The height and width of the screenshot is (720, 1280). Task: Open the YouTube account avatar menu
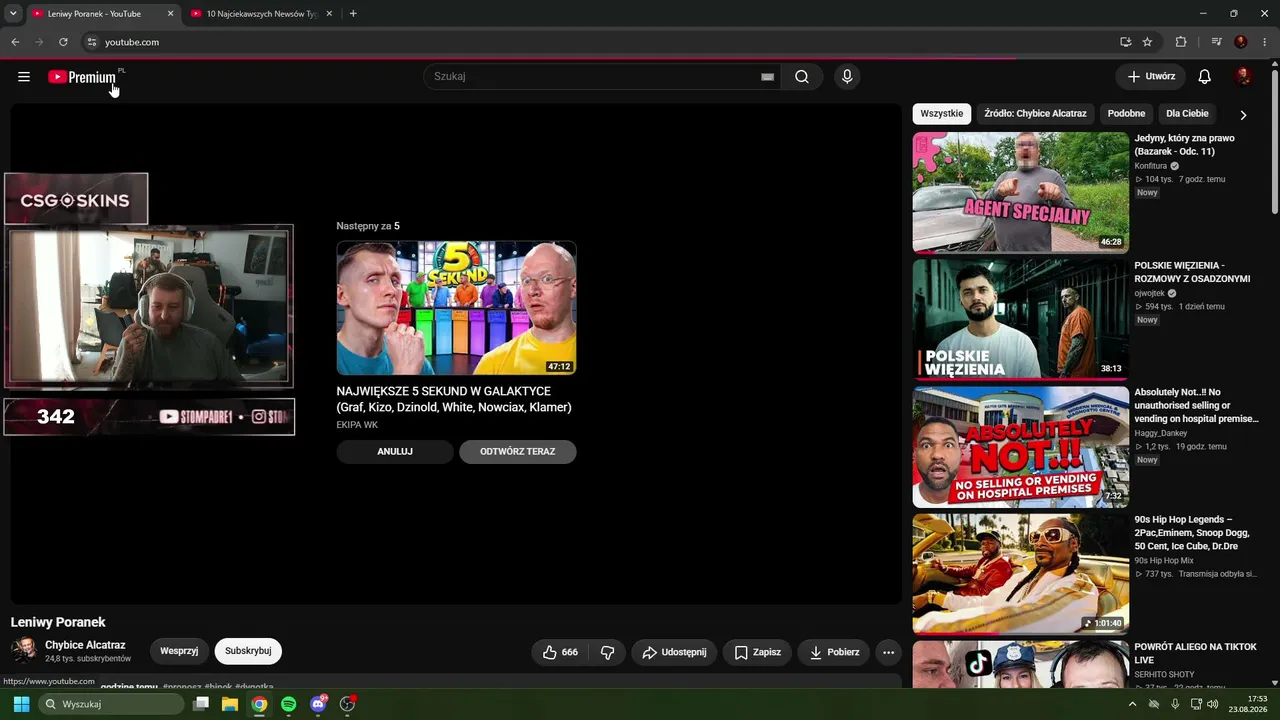pos(1244,77)
